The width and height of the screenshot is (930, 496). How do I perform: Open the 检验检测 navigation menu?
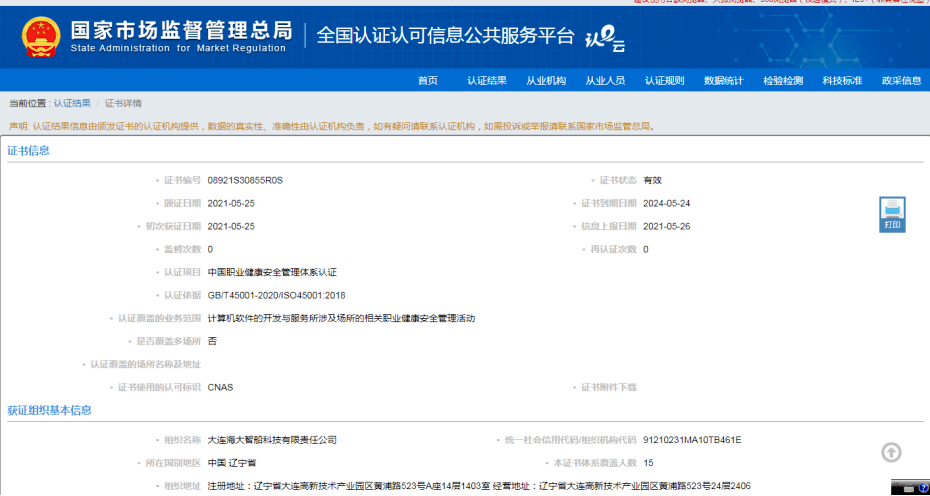[x=783, y=81]
